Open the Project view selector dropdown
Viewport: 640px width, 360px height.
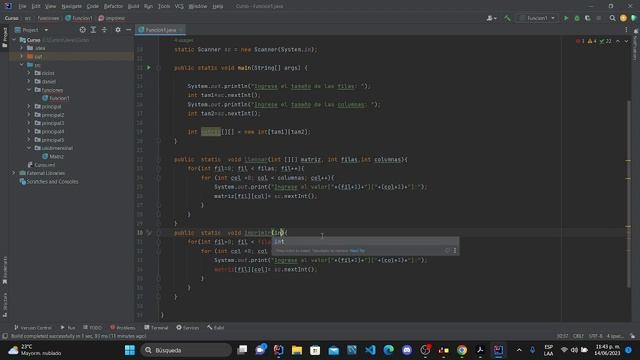31,30
